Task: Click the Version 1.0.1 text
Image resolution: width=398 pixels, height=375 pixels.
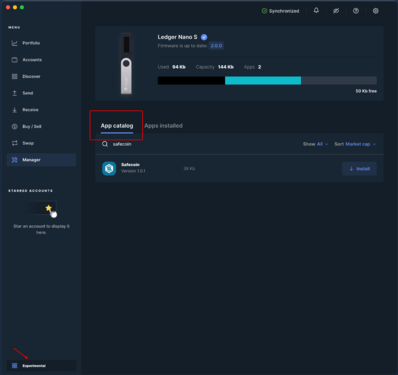Action: pyautogui.click(x=133, y=171)
